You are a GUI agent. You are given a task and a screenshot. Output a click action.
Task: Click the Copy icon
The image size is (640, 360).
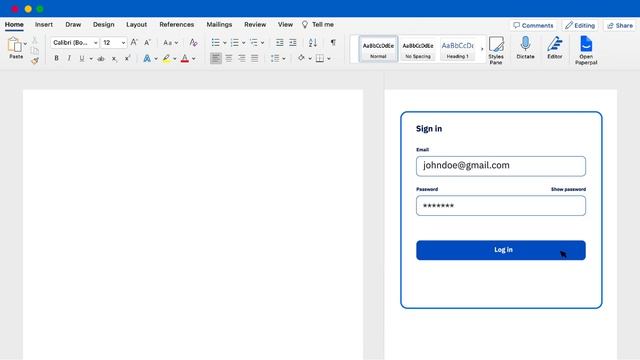coord(35,51)
